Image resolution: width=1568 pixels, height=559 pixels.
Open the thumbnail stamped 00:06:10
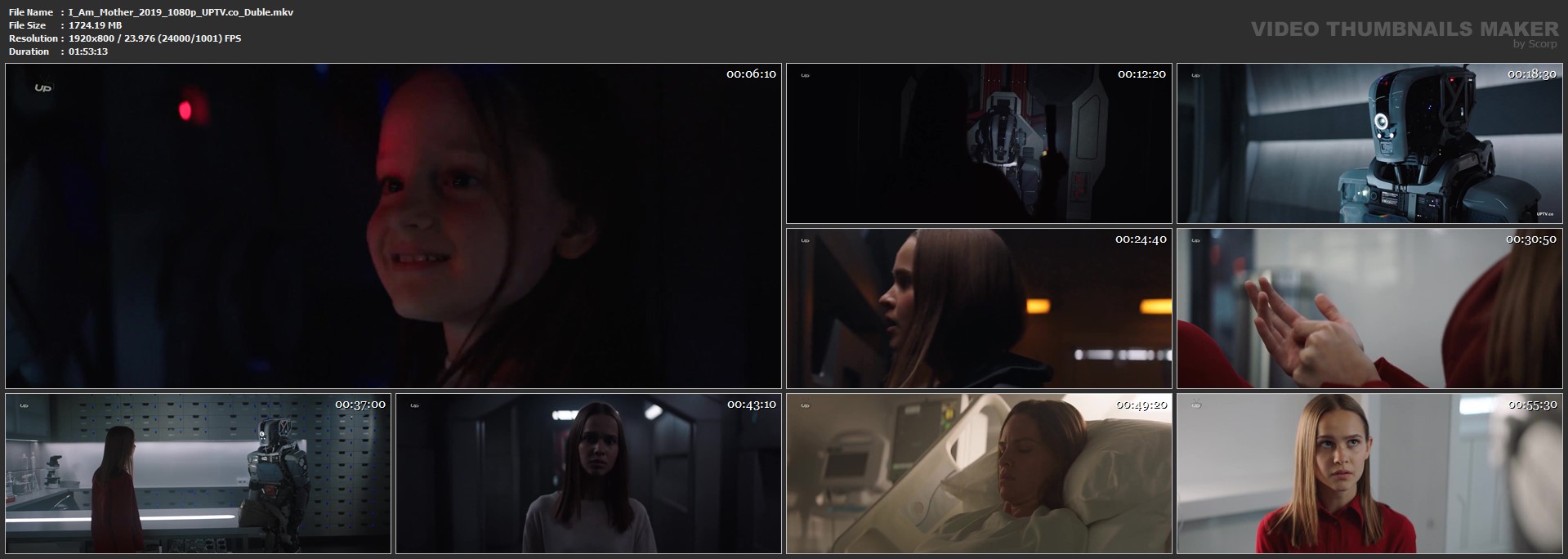pyautogui.click(x=393, y=226)
